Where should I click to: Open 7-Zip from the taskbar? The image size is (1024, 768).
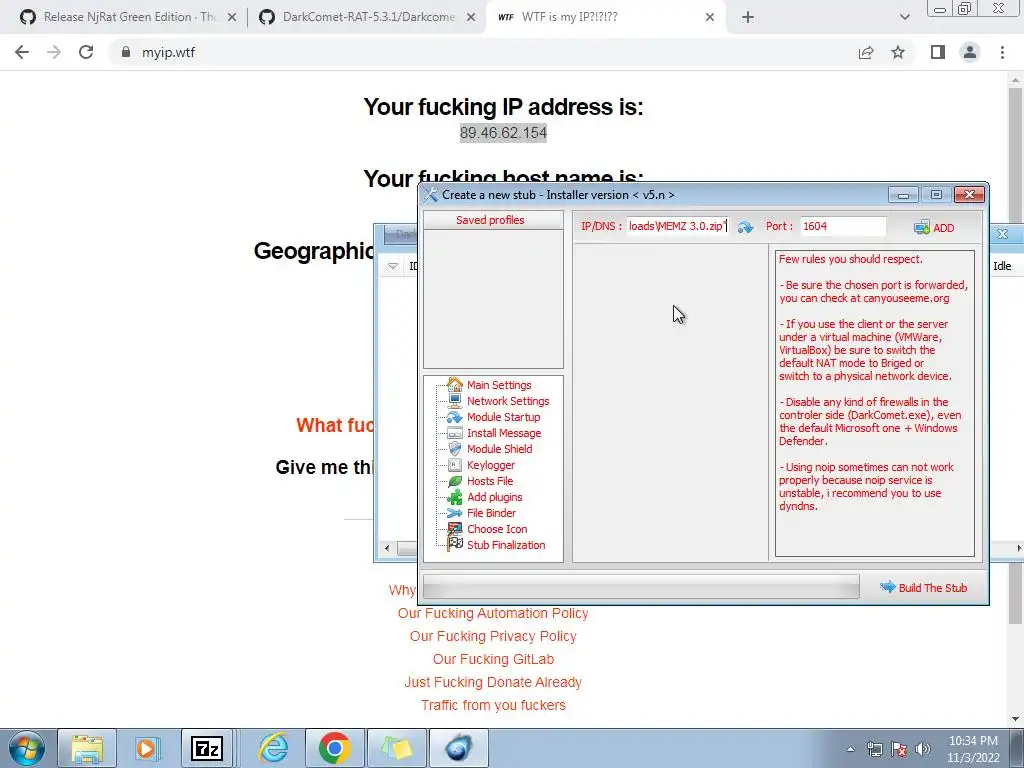coord(207,748)
